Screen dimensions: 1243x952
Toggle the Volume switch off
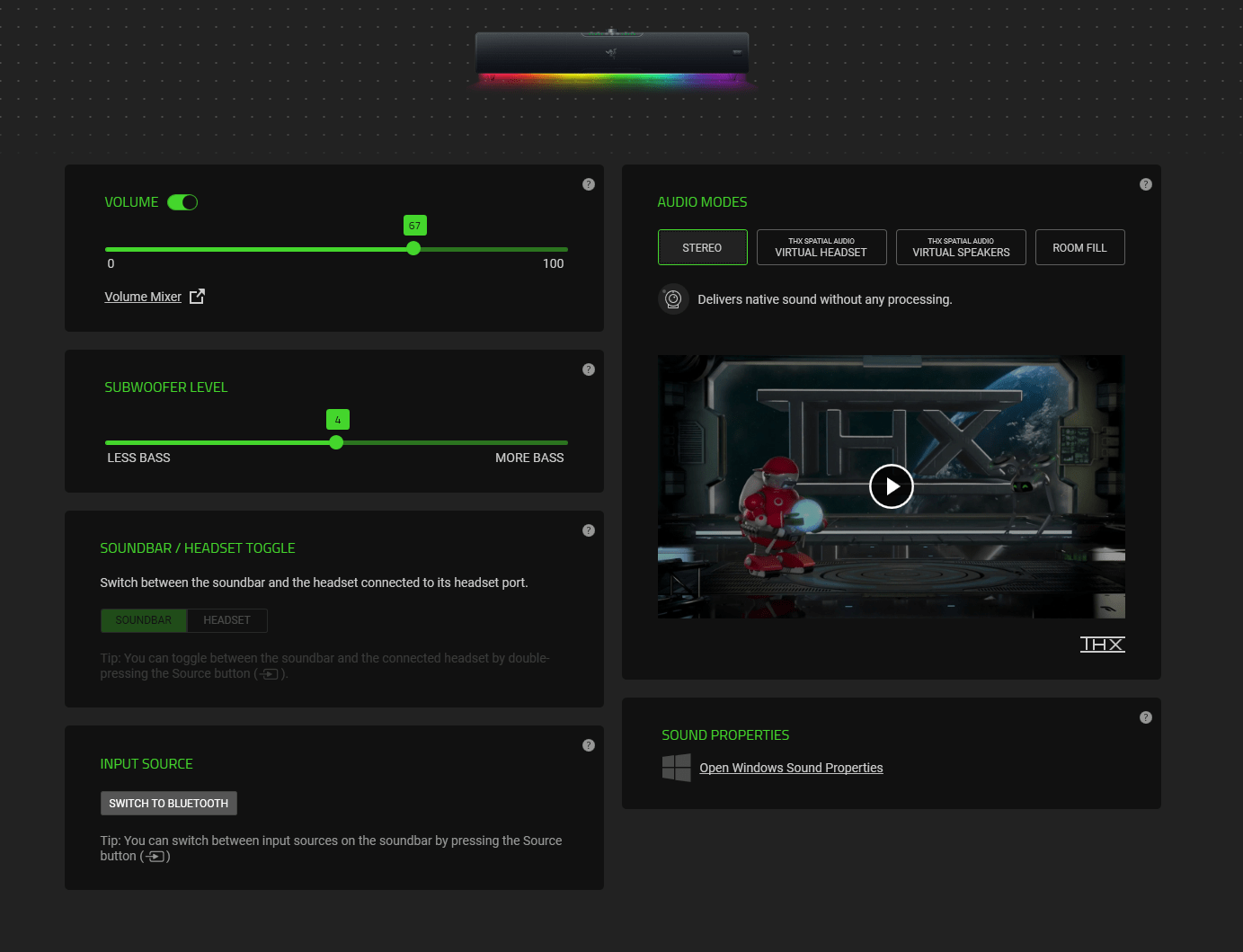coord(182,202)
